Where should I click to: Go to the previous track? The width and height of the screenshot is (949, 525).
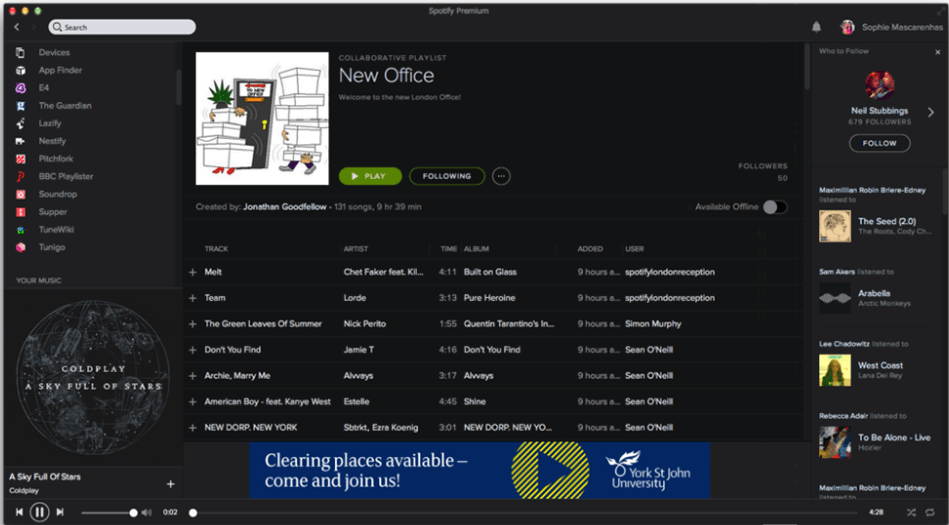pos(18,512)
